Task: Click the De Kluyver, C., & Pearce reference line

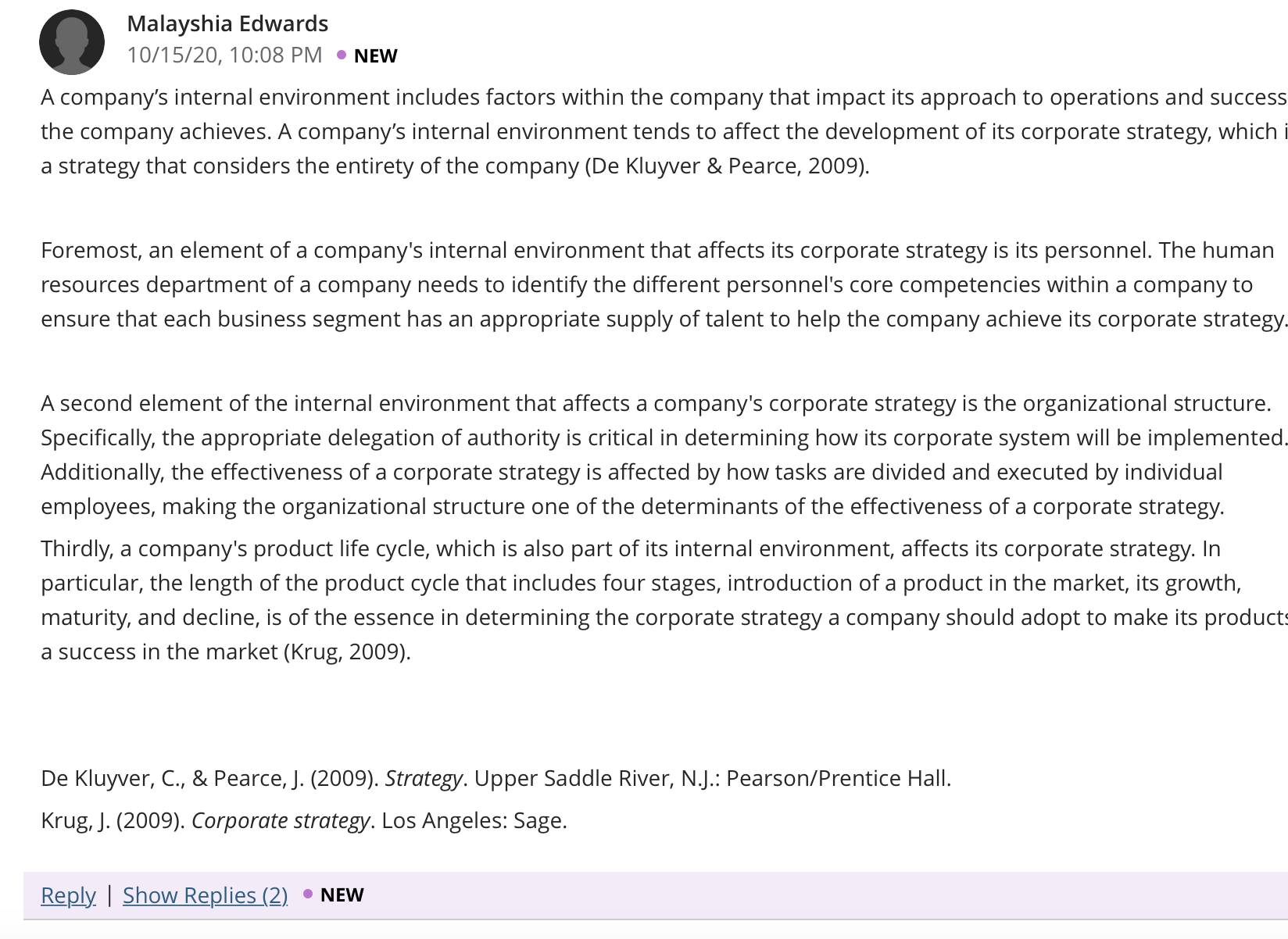Action: [496, 779]
